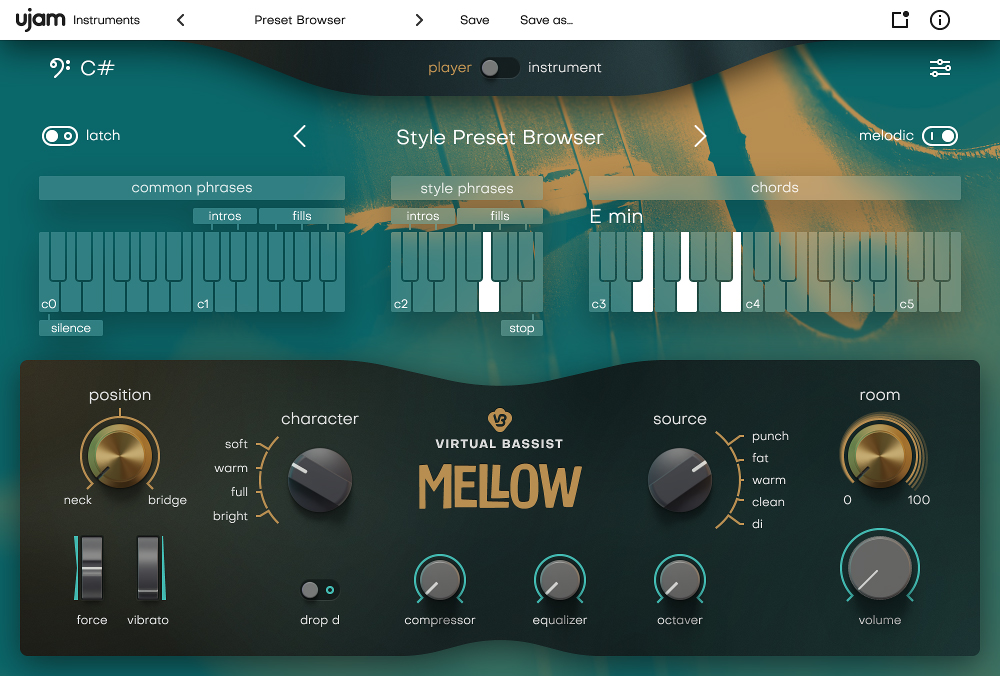
Task: Select the style phrases tab
Action: pos(466,187)
